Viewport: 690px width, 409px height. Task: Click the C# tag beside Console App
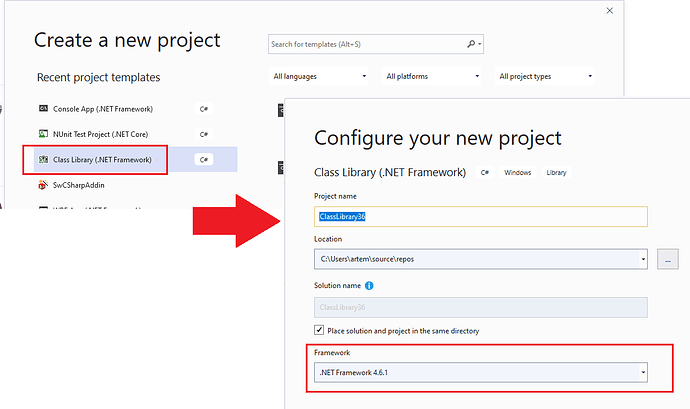(204, 109)
